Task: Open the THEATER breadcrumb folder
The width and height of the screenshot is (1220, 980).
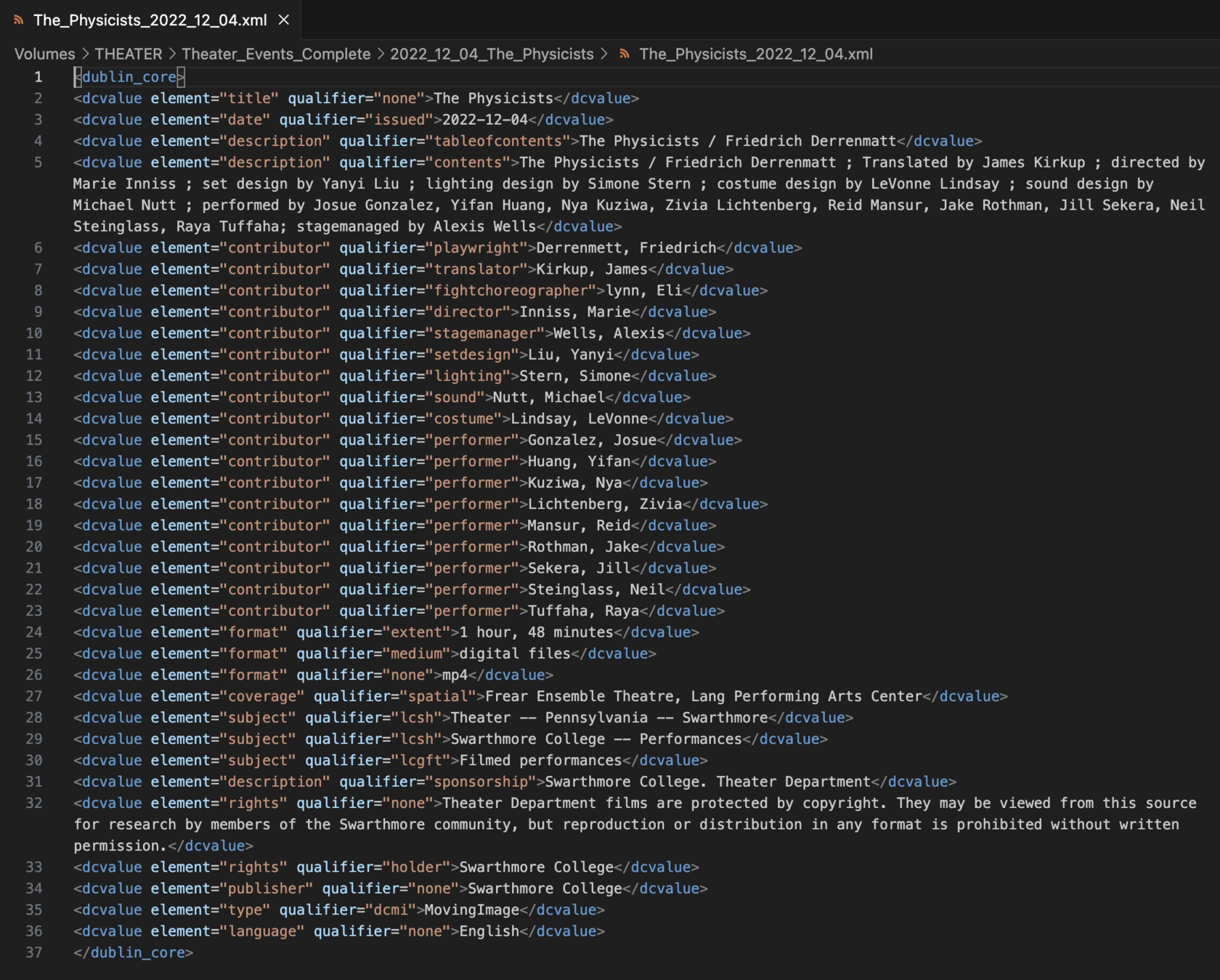Action: (x=129, y=54)
